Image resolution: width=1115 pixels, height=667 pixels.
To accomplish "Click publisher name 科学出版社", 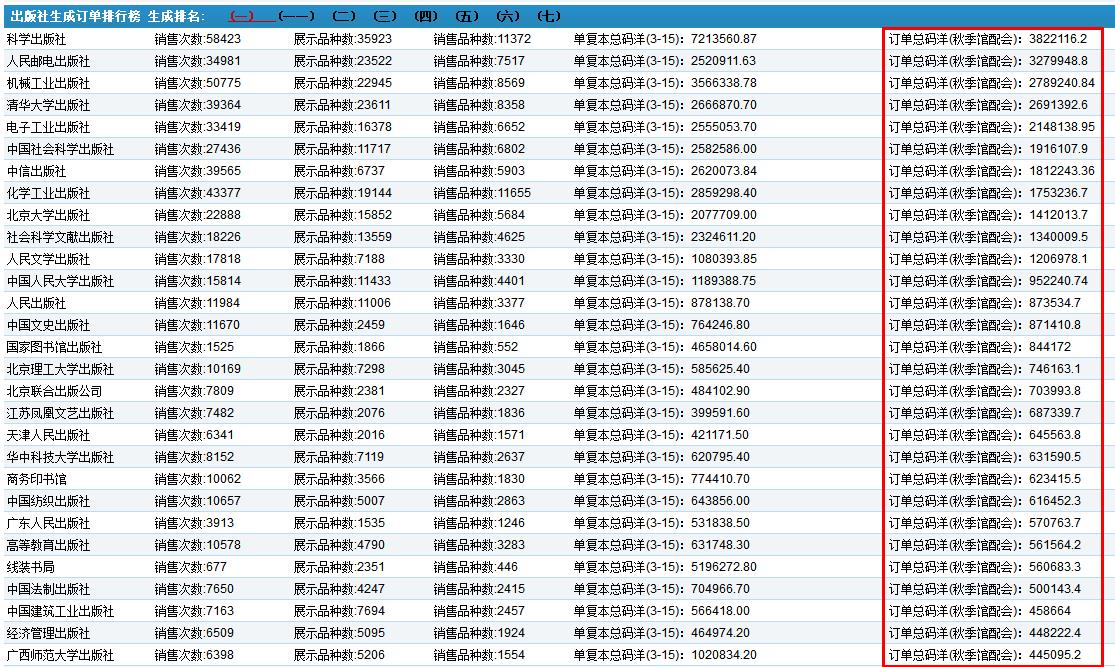I will 36,39.
